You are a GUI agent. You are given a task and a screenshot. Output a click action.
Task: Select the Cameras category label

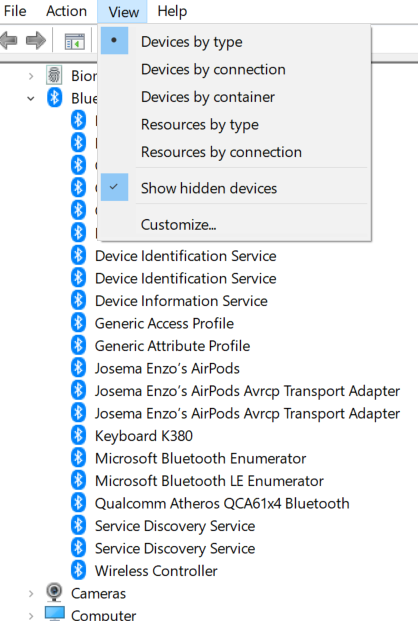point(98,593)
